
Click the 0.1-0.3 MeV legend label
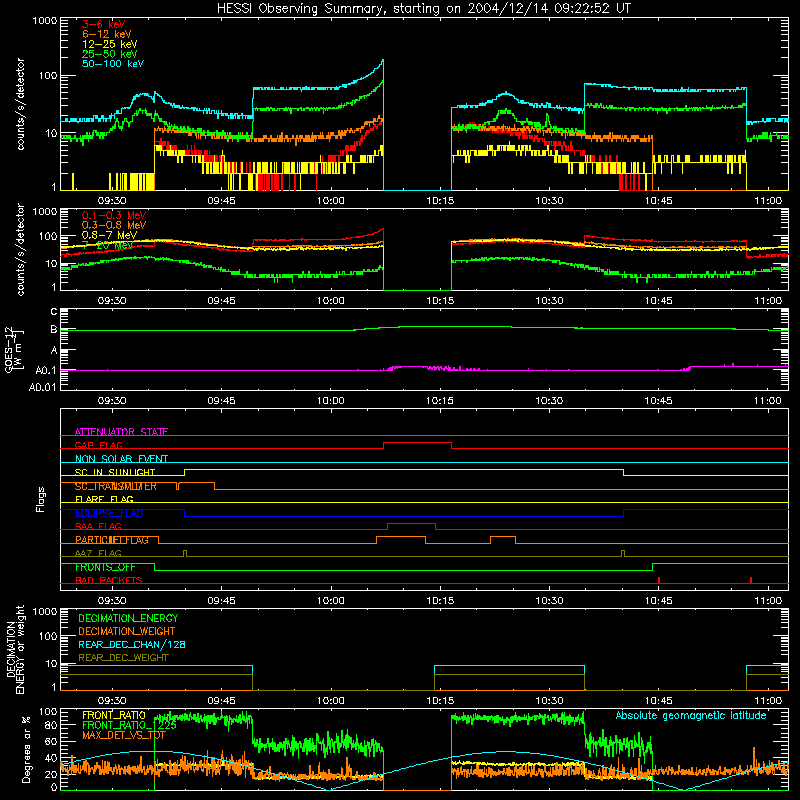[x=114, y=215]
